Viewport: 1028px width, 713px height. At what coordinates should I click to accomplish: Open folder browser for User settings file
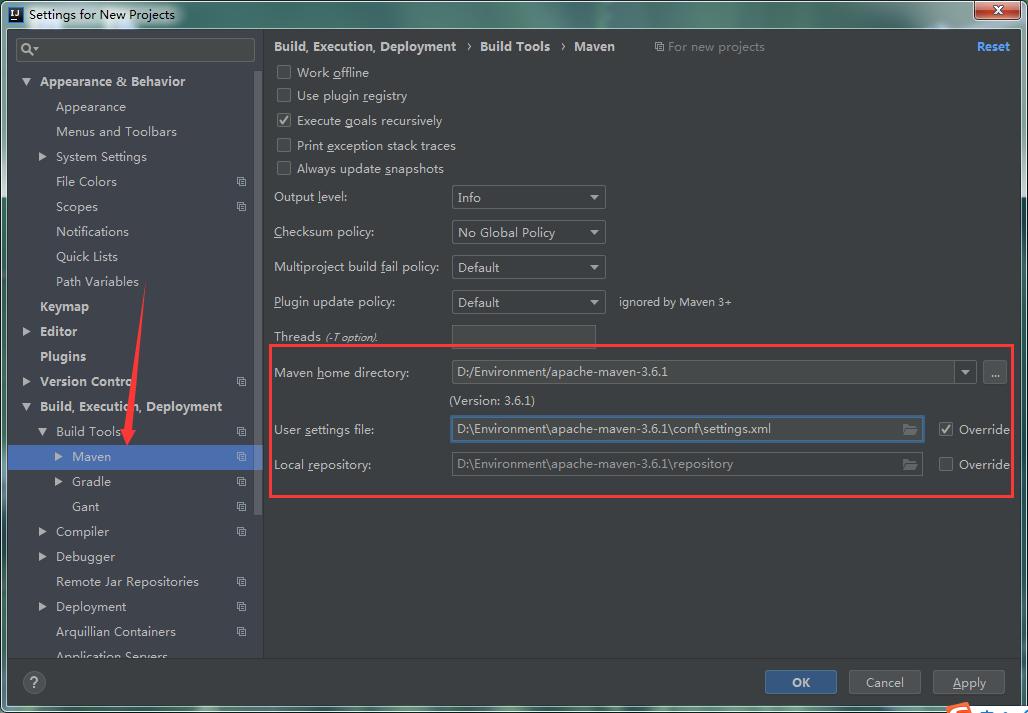point(909,429)
